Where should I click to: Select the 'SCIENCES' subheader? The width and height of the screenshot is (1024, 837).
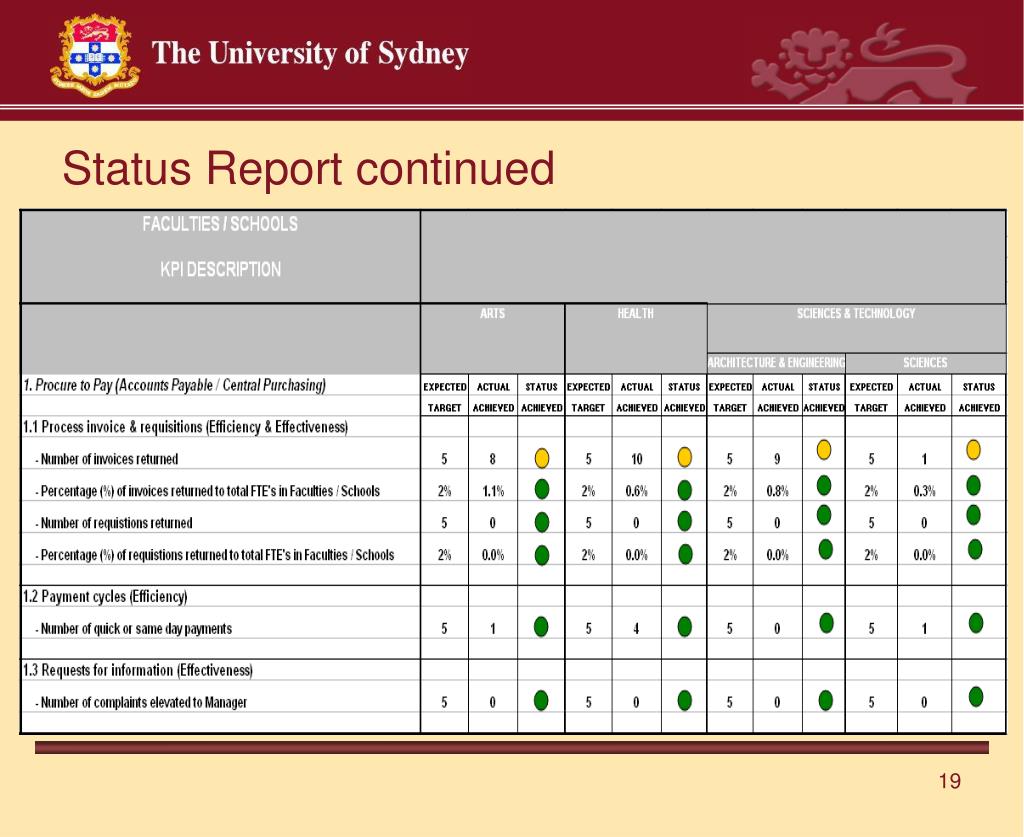[925, 362]
